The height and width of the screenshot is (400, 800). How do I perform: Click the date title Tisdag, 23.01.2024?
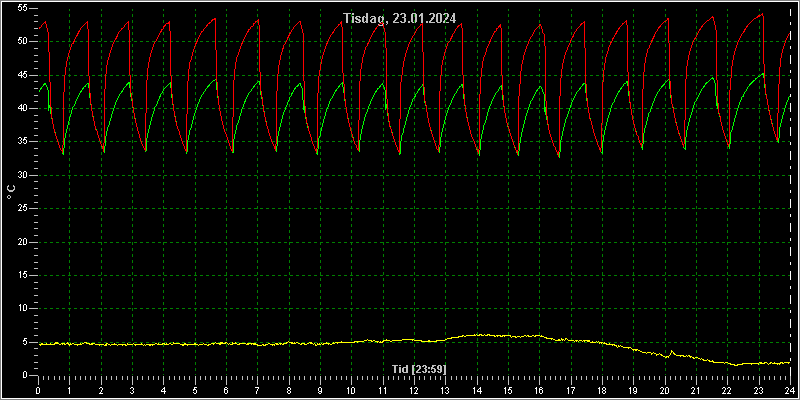(x=399, y=18)
